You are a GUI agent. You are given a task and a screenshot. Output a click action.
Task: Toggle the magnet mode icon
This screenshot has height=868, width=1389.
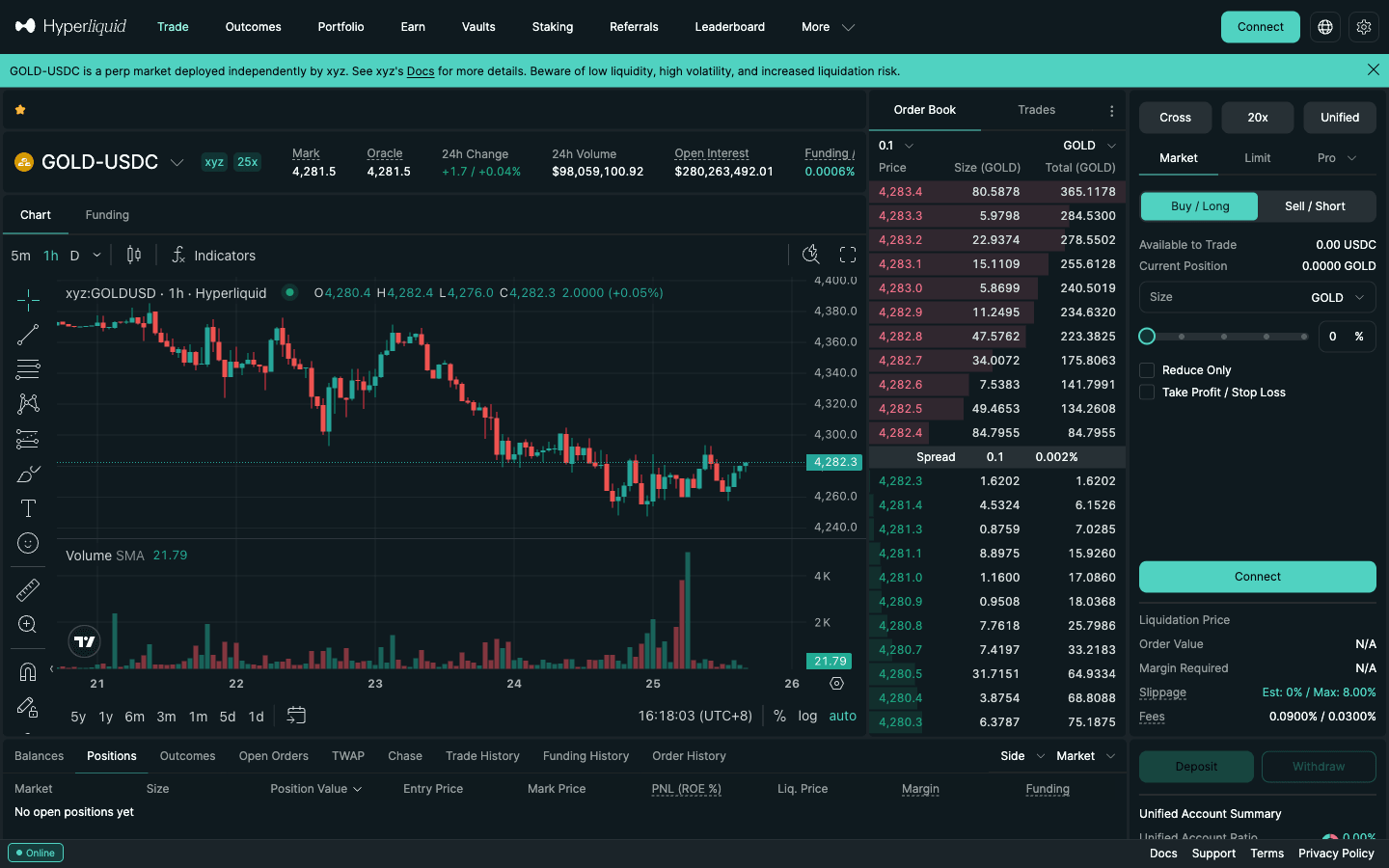click(28, 671)
